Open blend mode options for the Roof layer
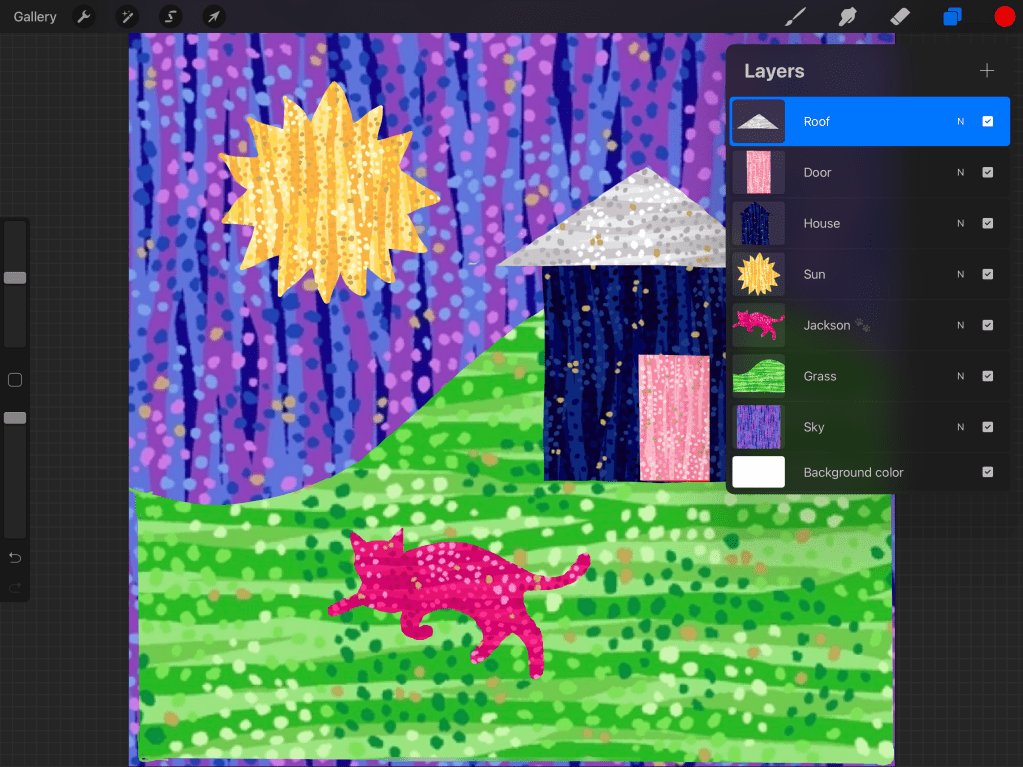 [960, 121]
